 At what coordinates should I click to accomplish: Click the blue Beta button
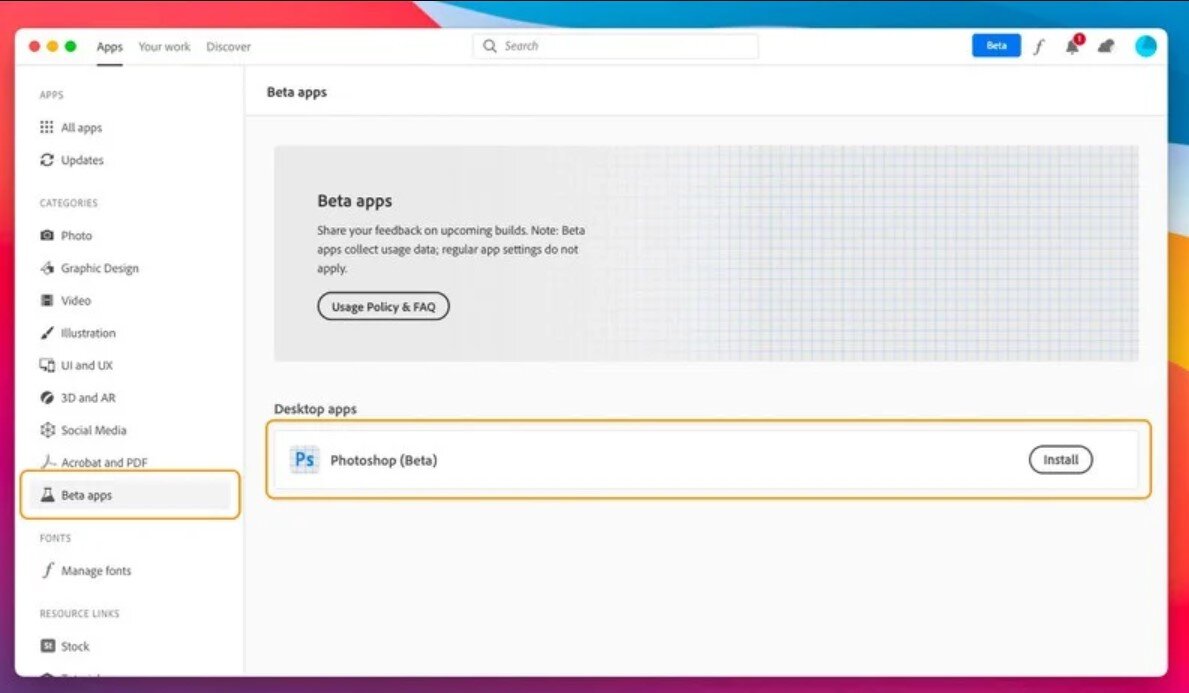[x=996, y=45]
